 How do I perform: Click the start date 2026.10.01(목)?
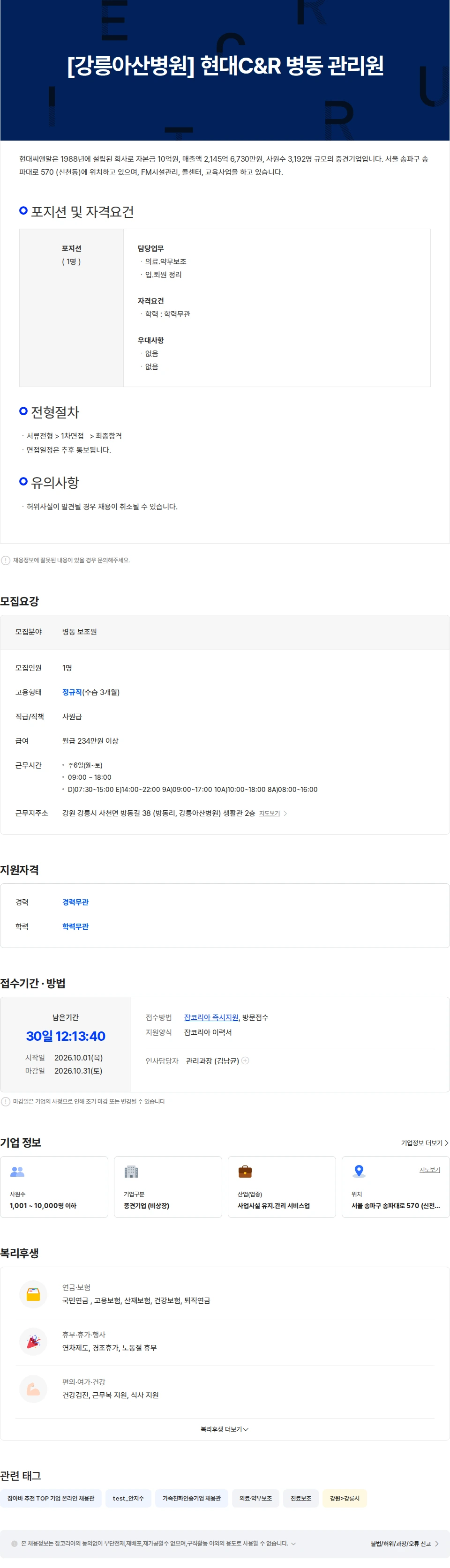pos(78,1058)
